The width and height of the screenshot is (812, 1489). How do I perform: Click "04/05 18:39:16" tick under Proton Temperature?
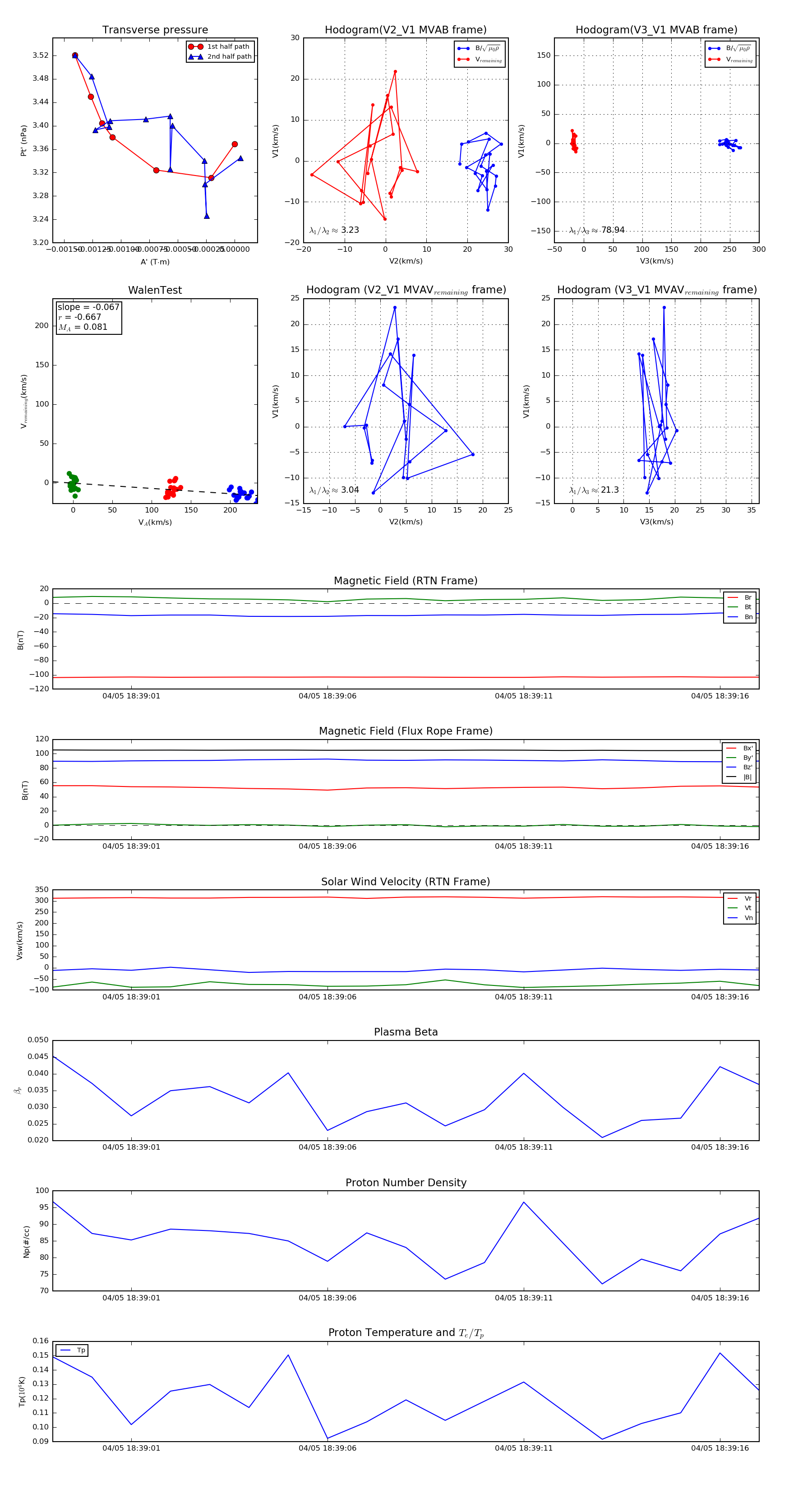coord(720,1448)
